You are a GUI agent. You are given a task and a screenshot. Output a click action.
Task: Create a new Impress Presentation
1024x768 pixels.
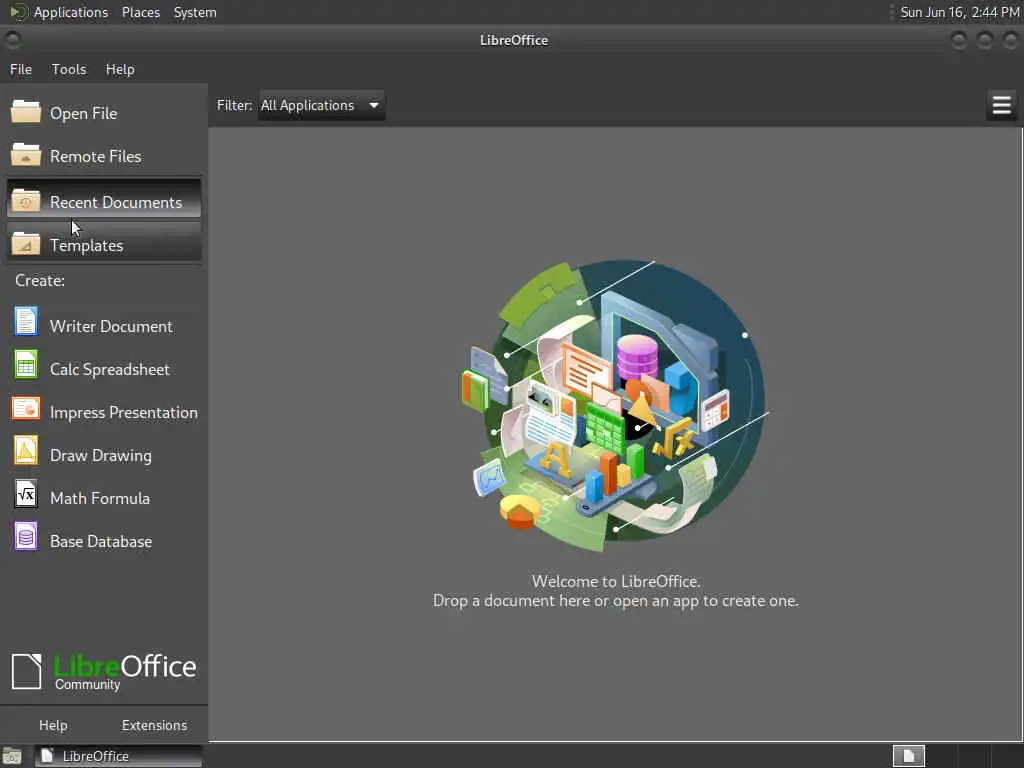click(x=104, y=411)
